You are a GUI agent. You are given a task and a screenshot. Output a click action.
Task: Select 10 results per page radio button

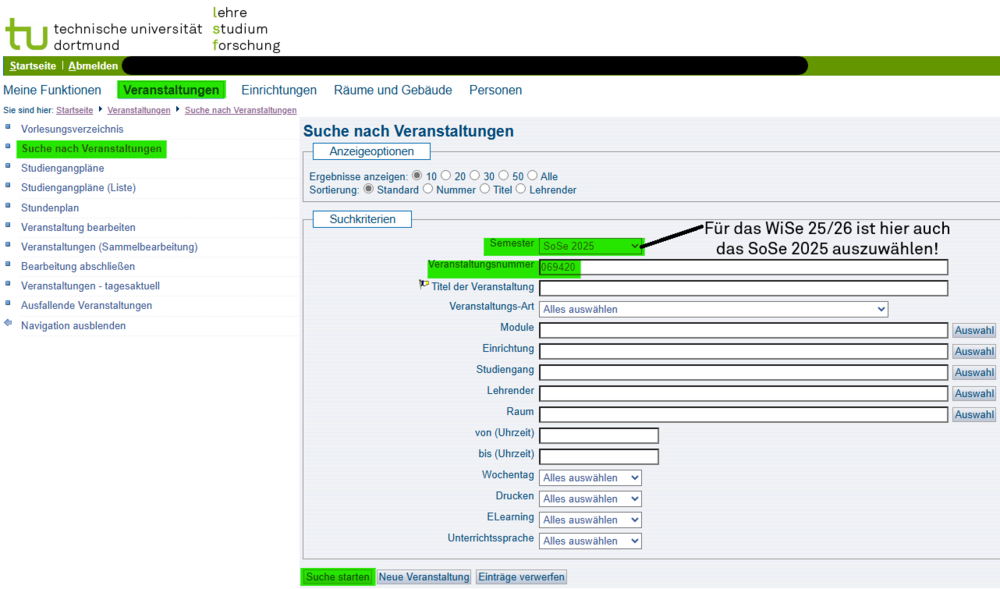pos(417,175)
